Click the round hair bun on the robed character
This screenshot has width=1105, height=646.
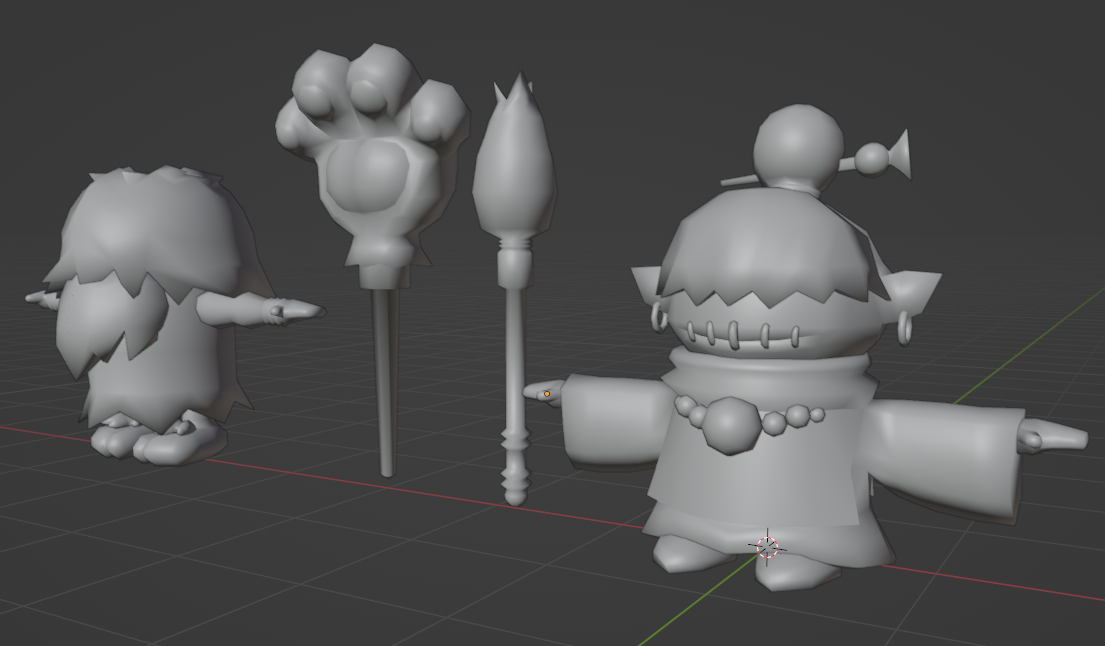[796, 148]
